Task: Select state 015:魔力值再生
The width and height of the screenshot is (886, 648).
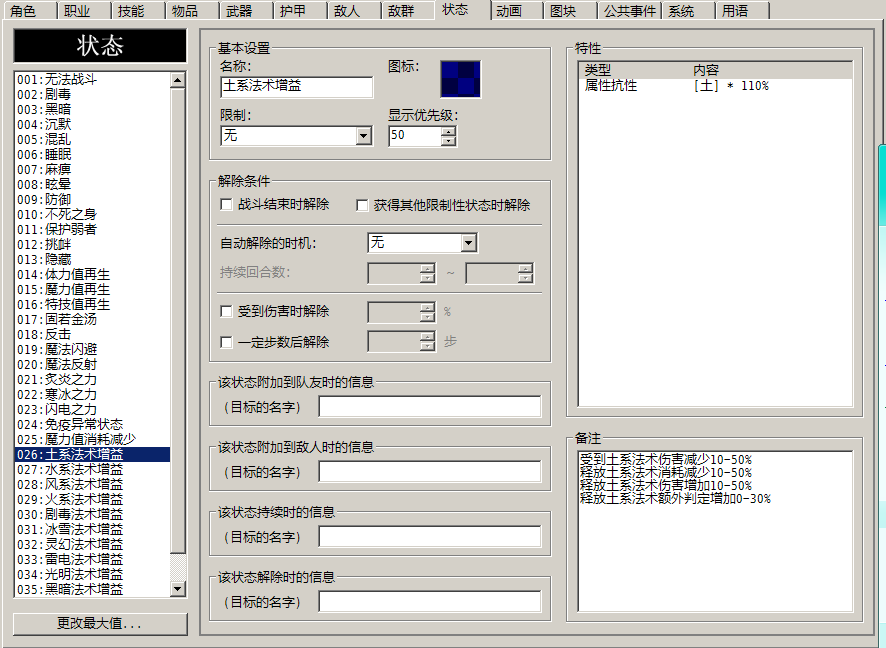Action: (x=93, y=289)
